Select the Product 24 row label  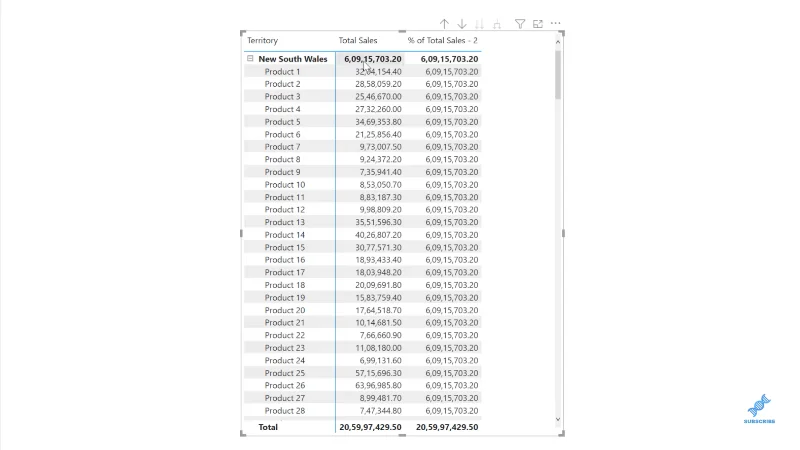tap(285, 360)
